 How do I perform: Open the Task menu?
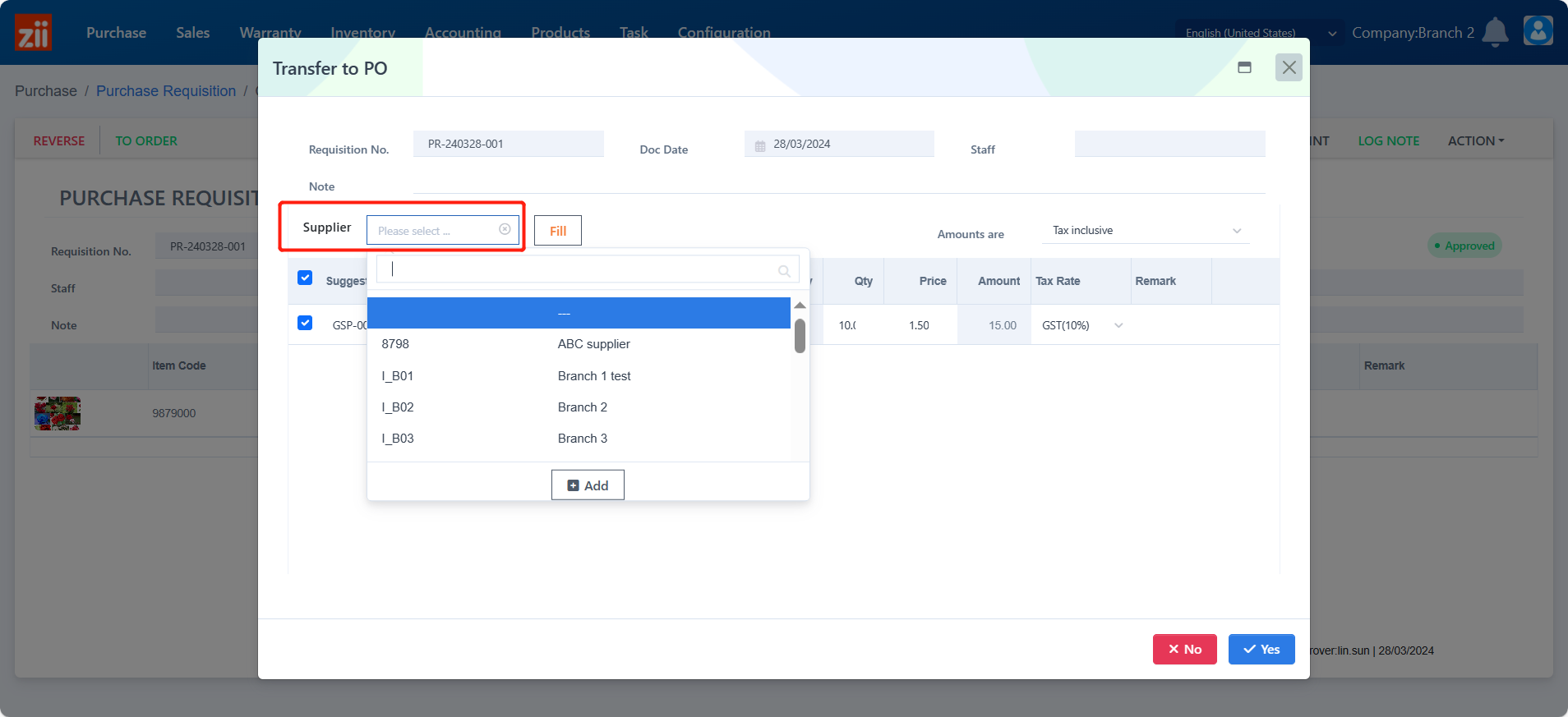click(x=634, y=33)
